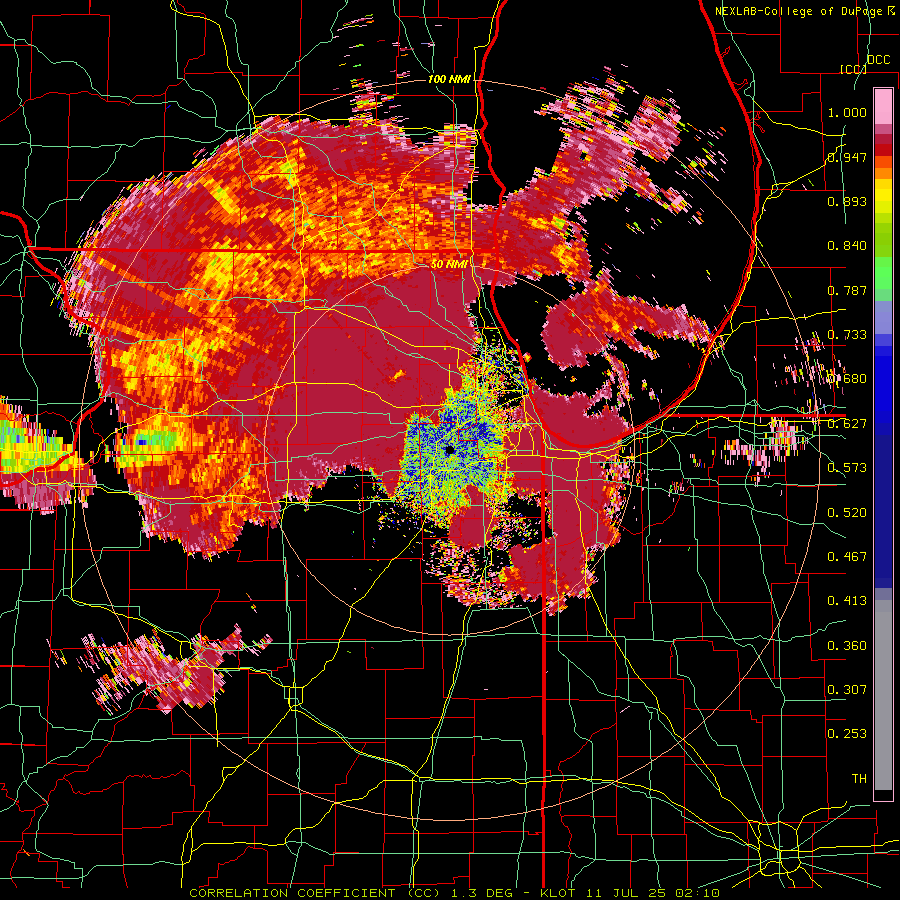Select the 0.573 scale value
The width and height of the screenshot is (900, 900).
[847, 468]
